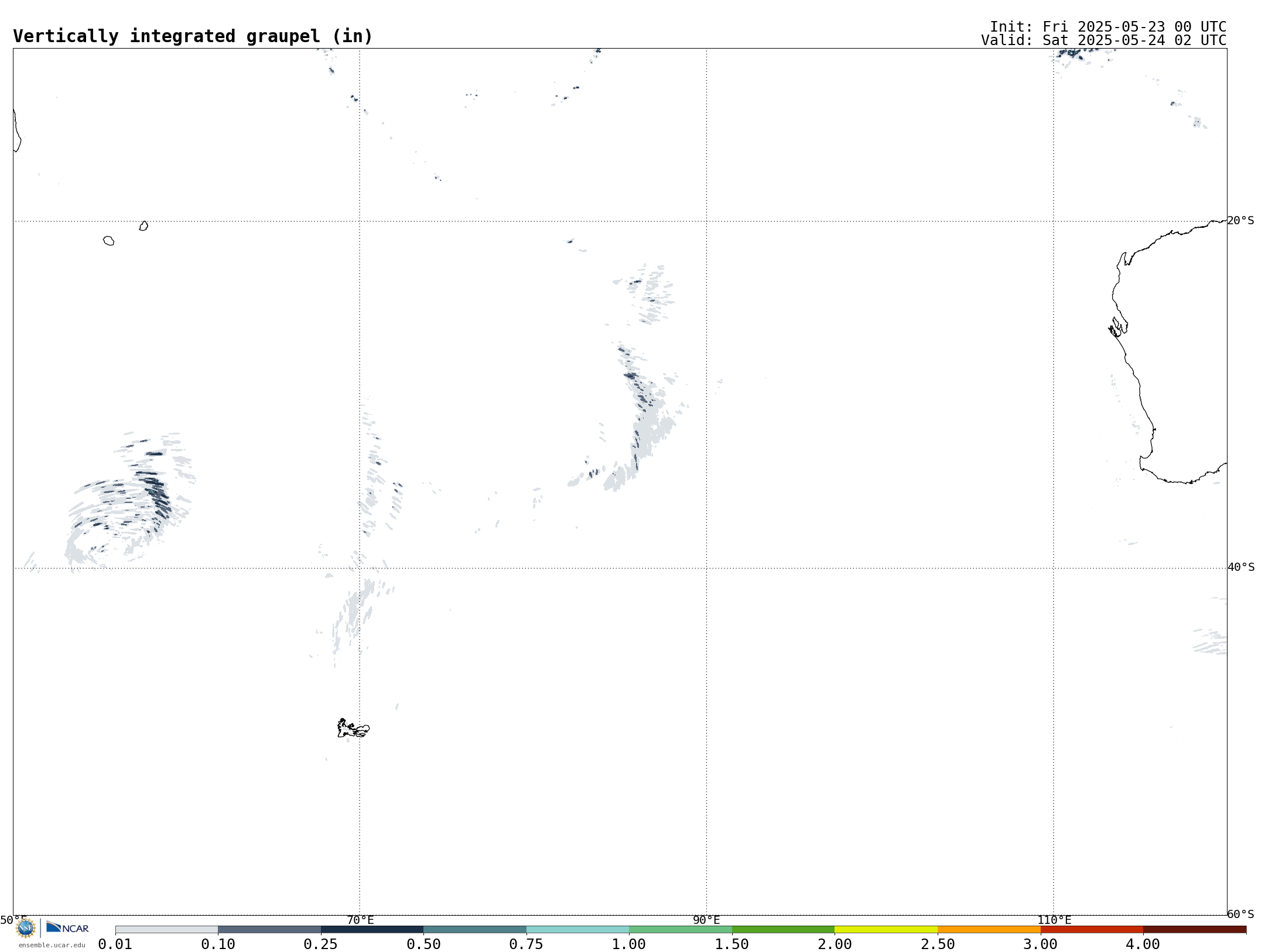Image resolution: width=1265 pixels, height=952 pixels.
Task: Select the orange 2.50 color swatch
Action: (989, 930)
